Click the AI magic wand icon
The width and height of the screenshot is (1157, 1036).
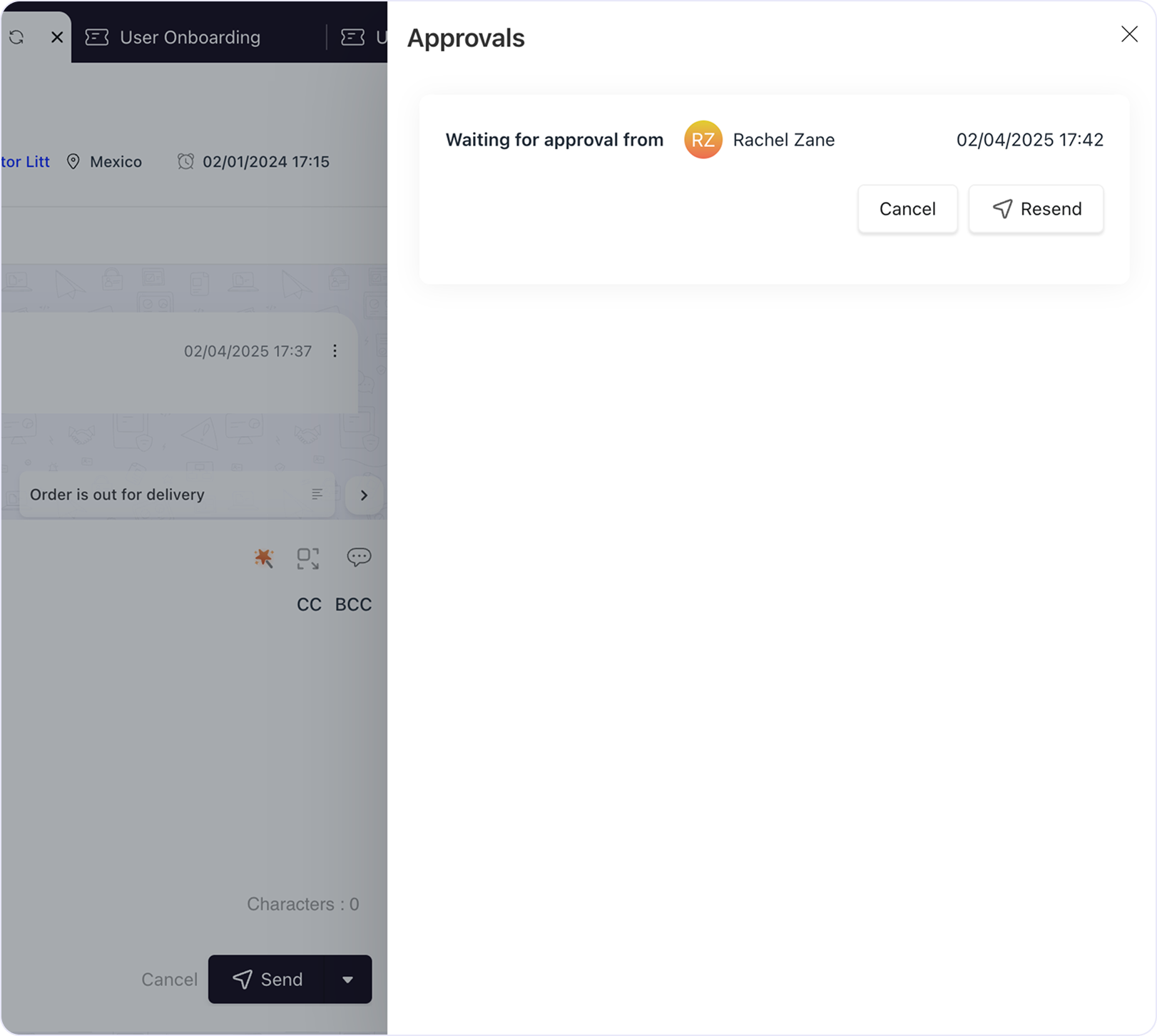pos(263,558)
